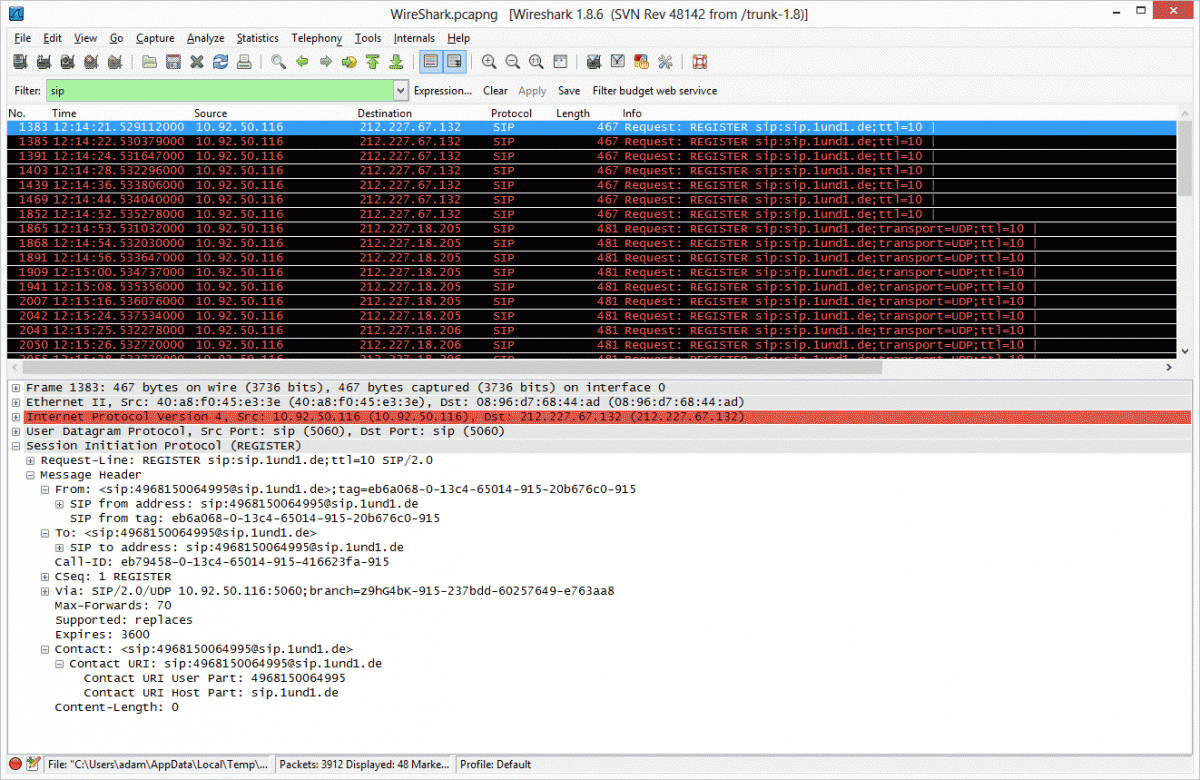Save the current display filter

(x=569, y=90)
